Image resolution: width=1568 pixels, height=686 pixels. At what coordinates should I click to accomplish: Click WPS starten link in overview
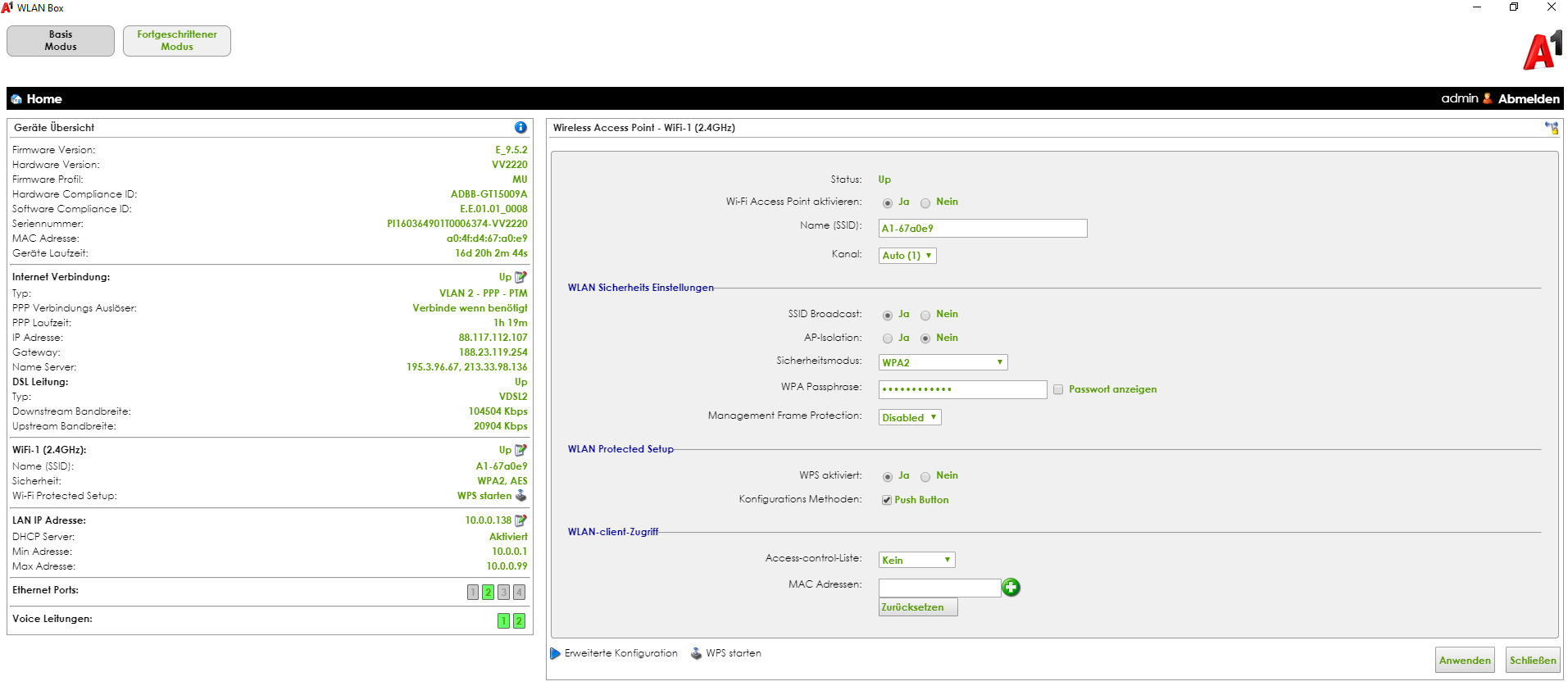coord(484,496)
